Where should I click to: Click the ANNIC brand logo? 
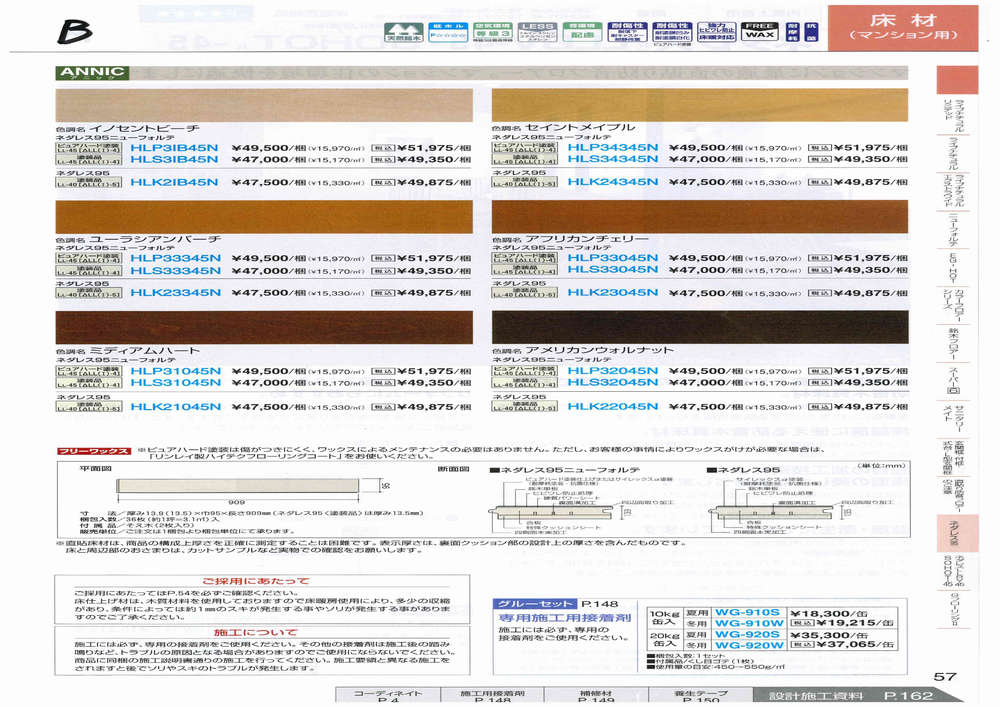pyautogui.click(x=92, y=73)
